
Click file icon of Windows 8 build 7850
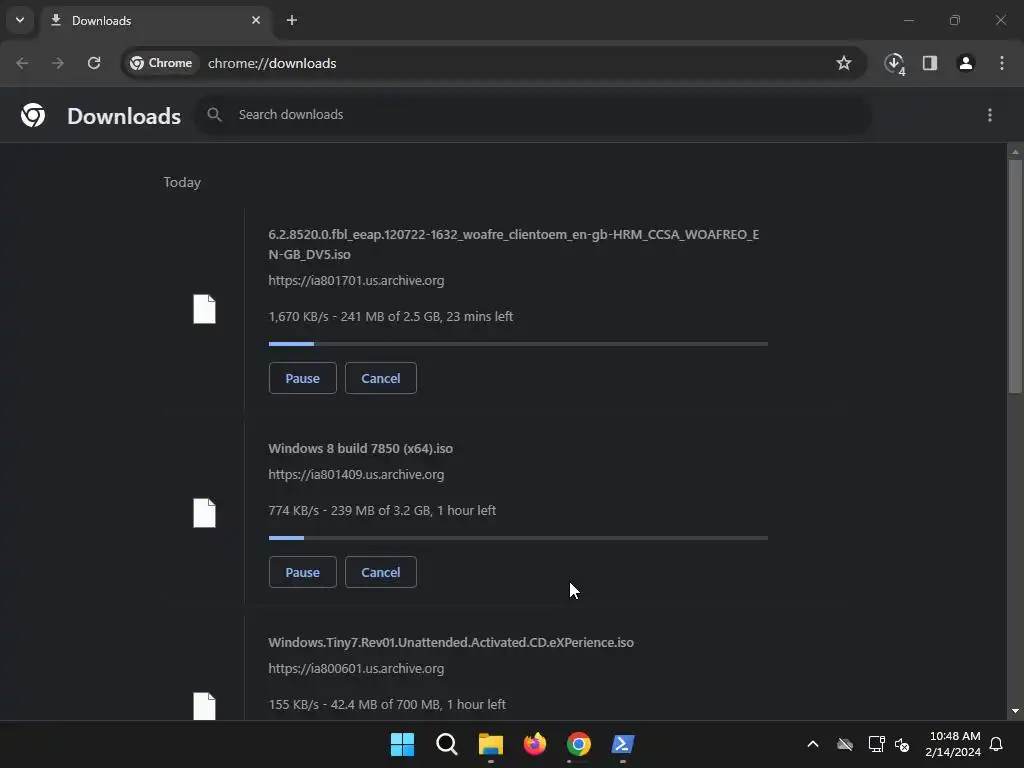tap(204, 513)
